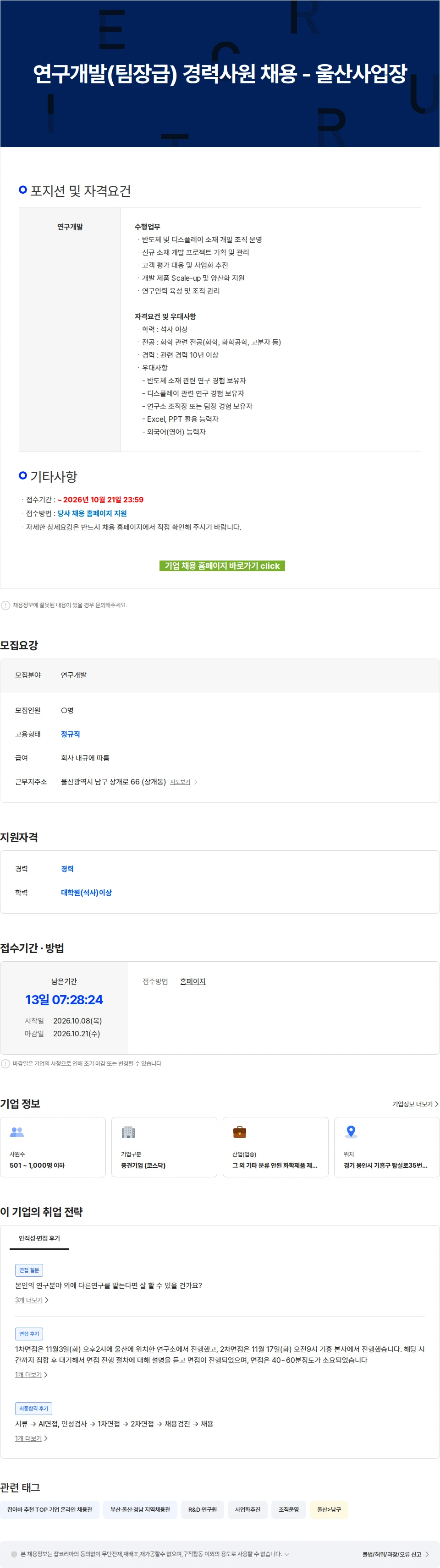This screenshot has height=1568, width=440.
Task: Click the ~ 2026년 10월 21일 23:59 deadline text
Action: (100, 499)
